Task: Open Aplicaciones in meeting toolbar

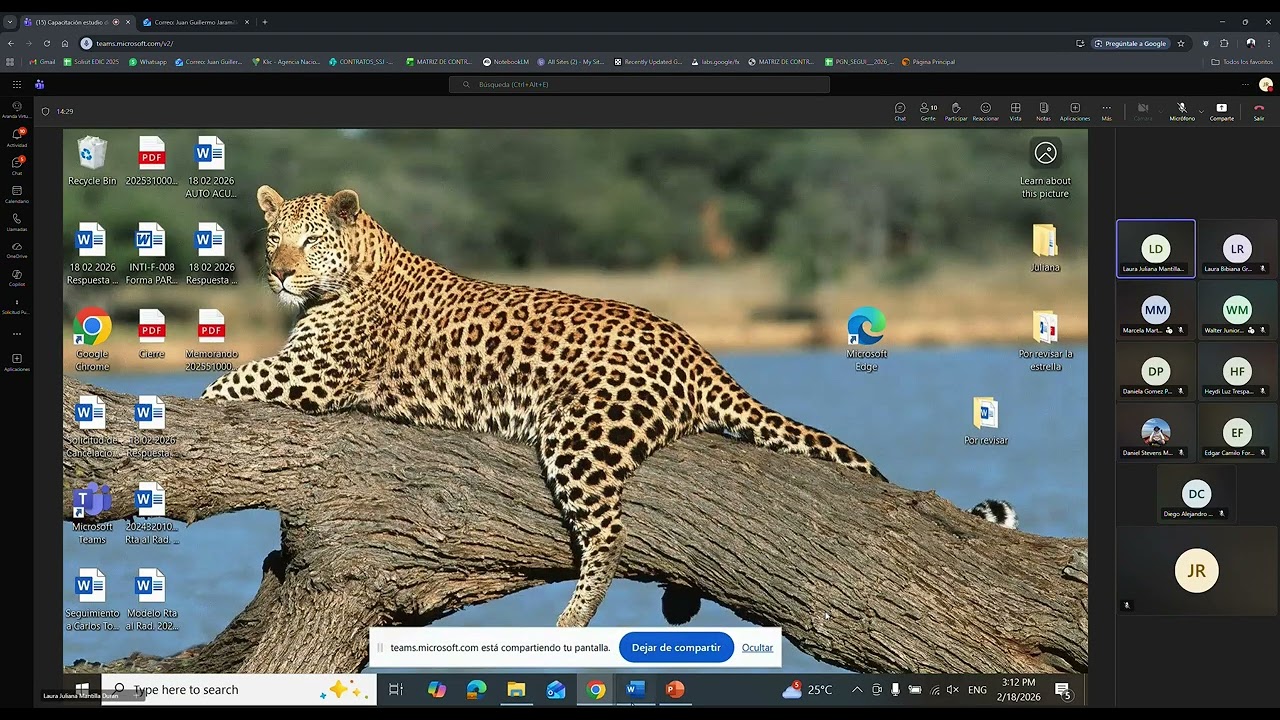Action: click(x=1075, y=112)
